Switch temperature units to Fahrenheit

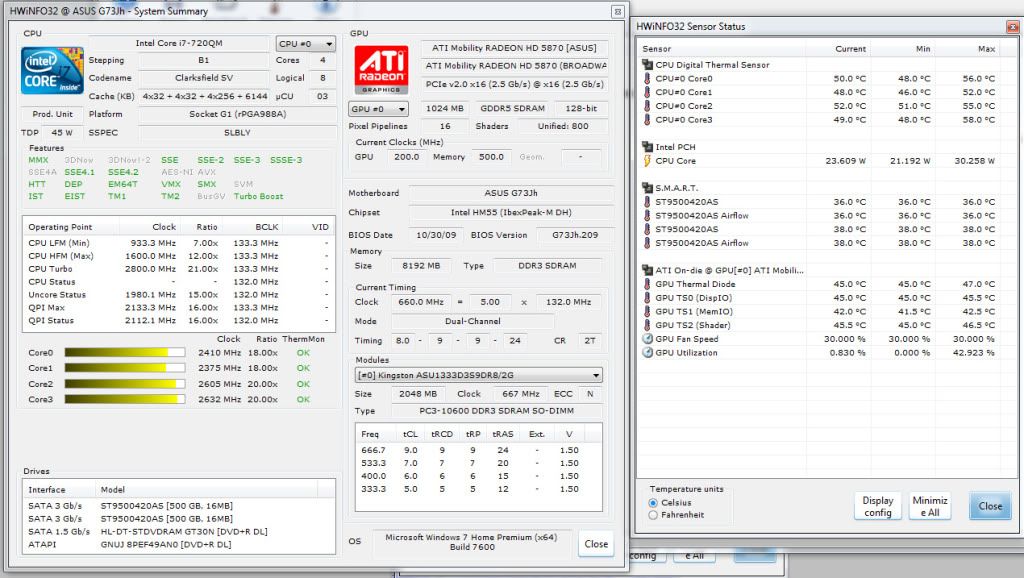[x=653, y=515]
